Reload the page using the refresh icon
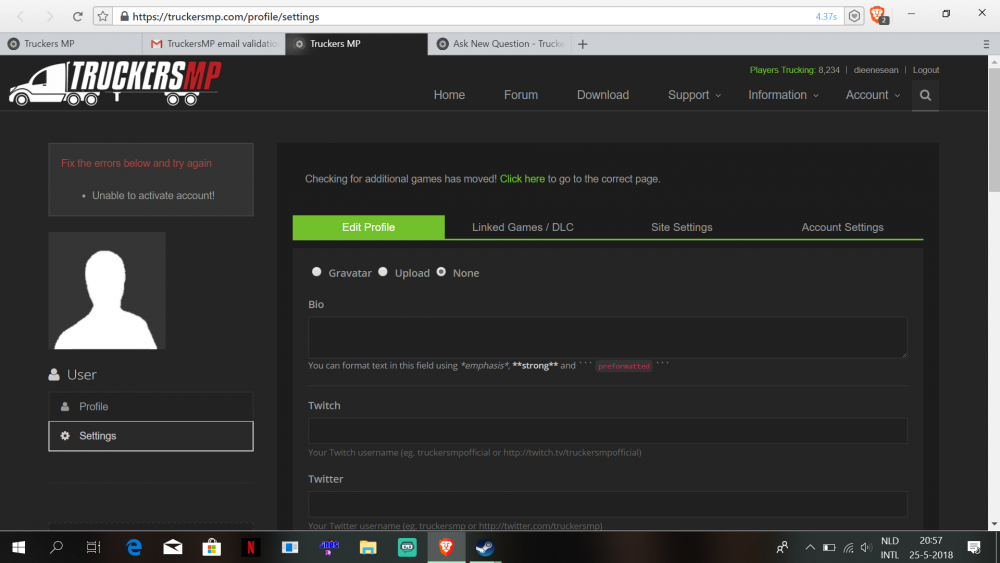The width and height of the screenshot is (1000, 563). coord(78,16)
